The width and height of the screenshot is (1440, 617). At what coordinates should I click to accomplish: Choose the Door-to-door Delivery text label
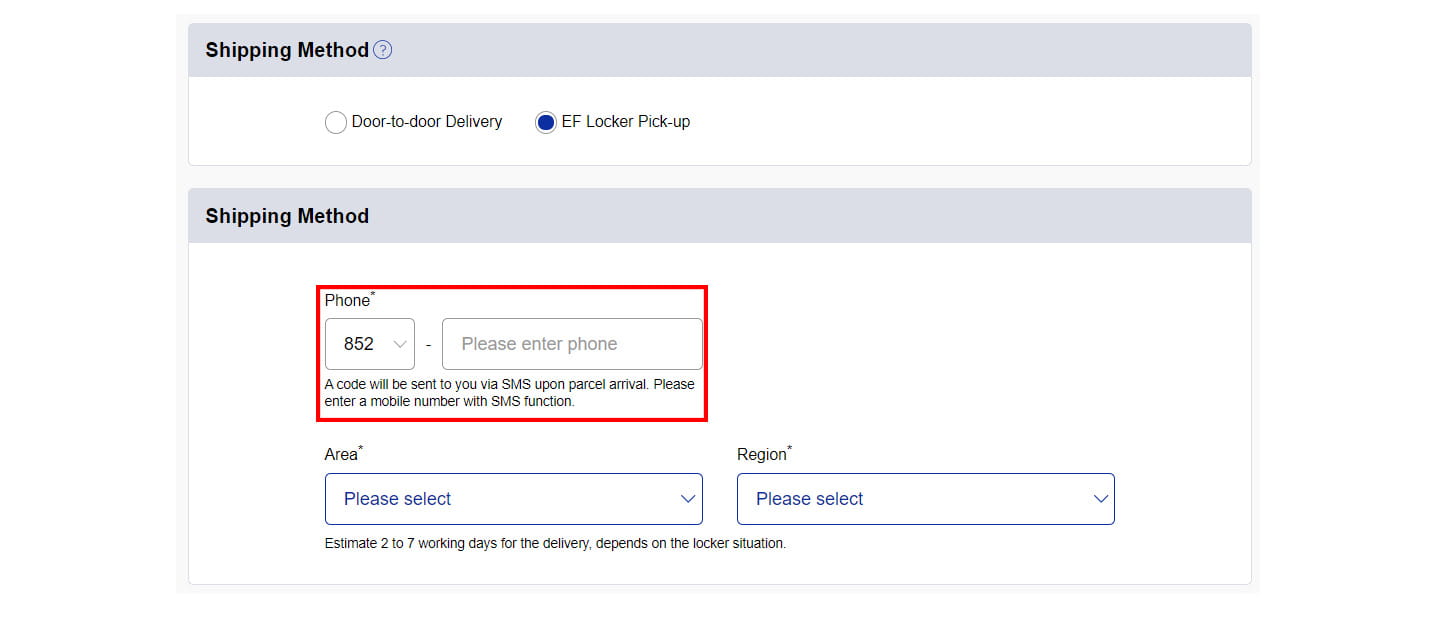click(427, 122)
